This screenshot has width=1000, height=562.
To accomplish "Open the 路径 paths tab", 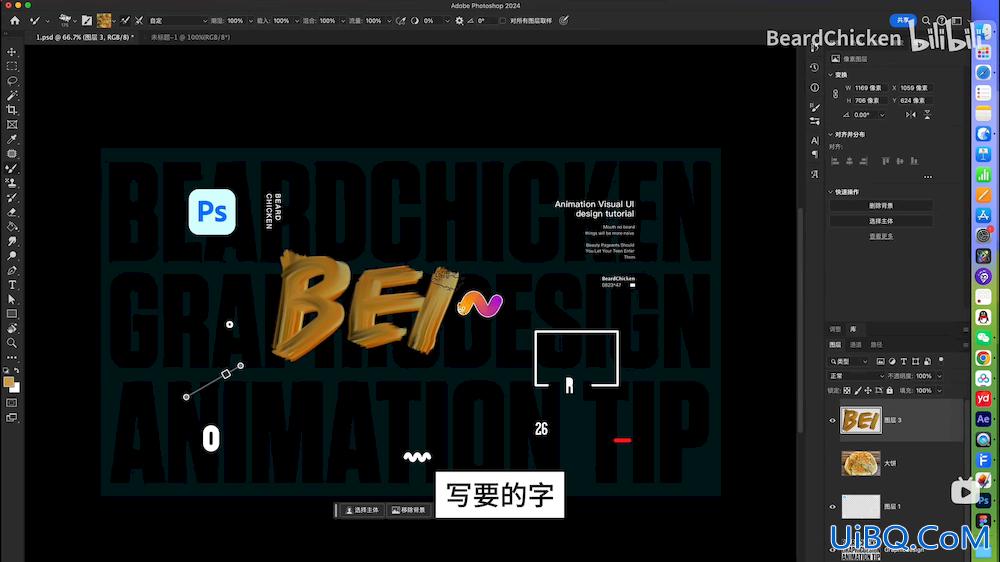I will (x=876, y=344).
